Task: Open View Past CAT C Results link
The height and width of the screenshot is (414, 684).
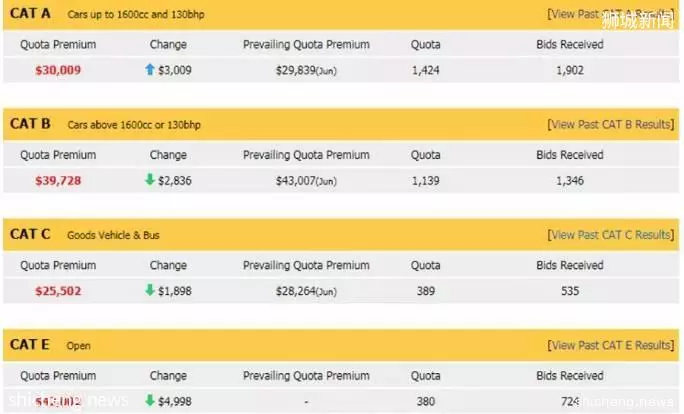Action: click(611, 235)
